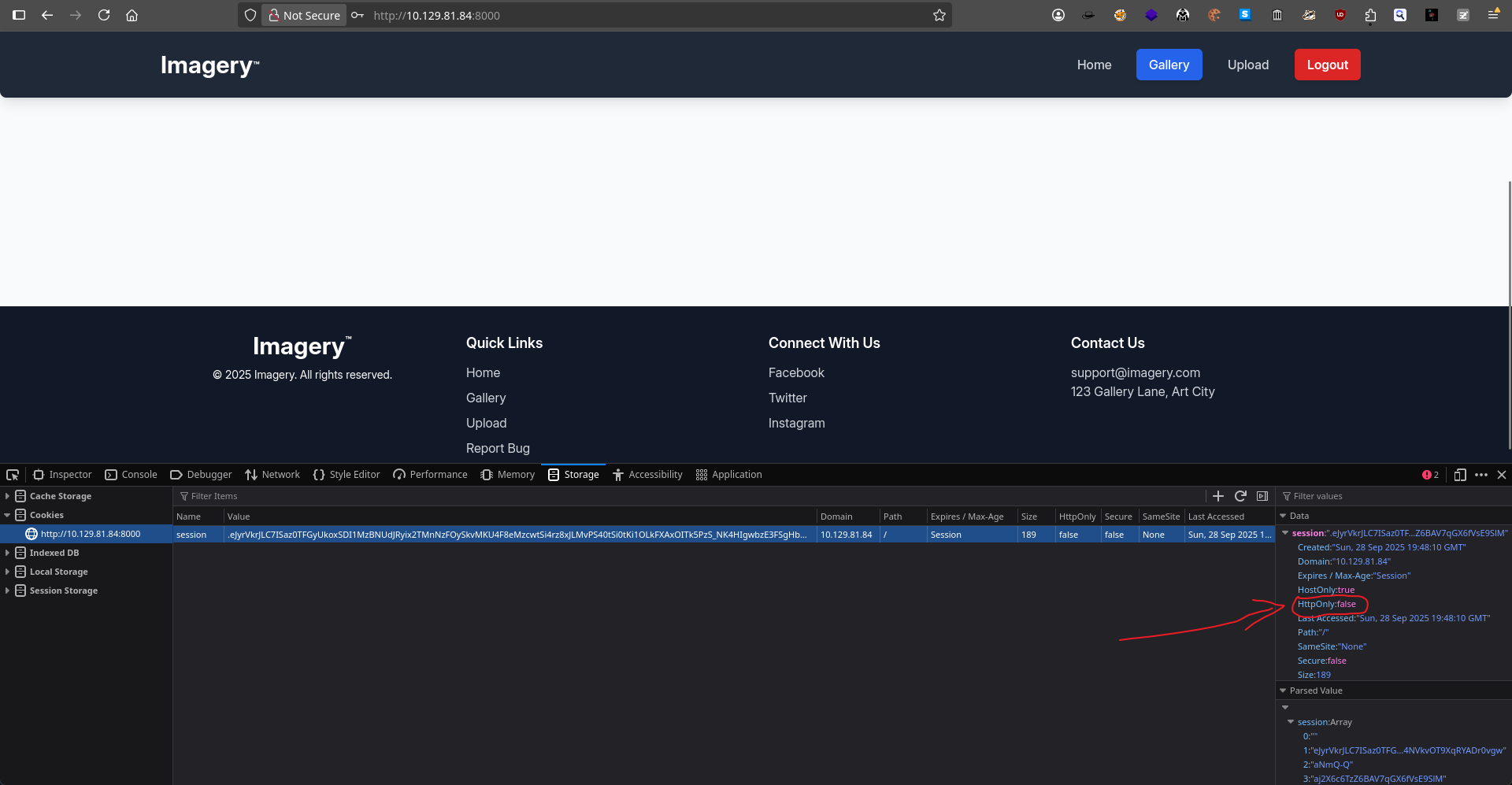Collapse the Parsed Value section

coord(1283,691)
